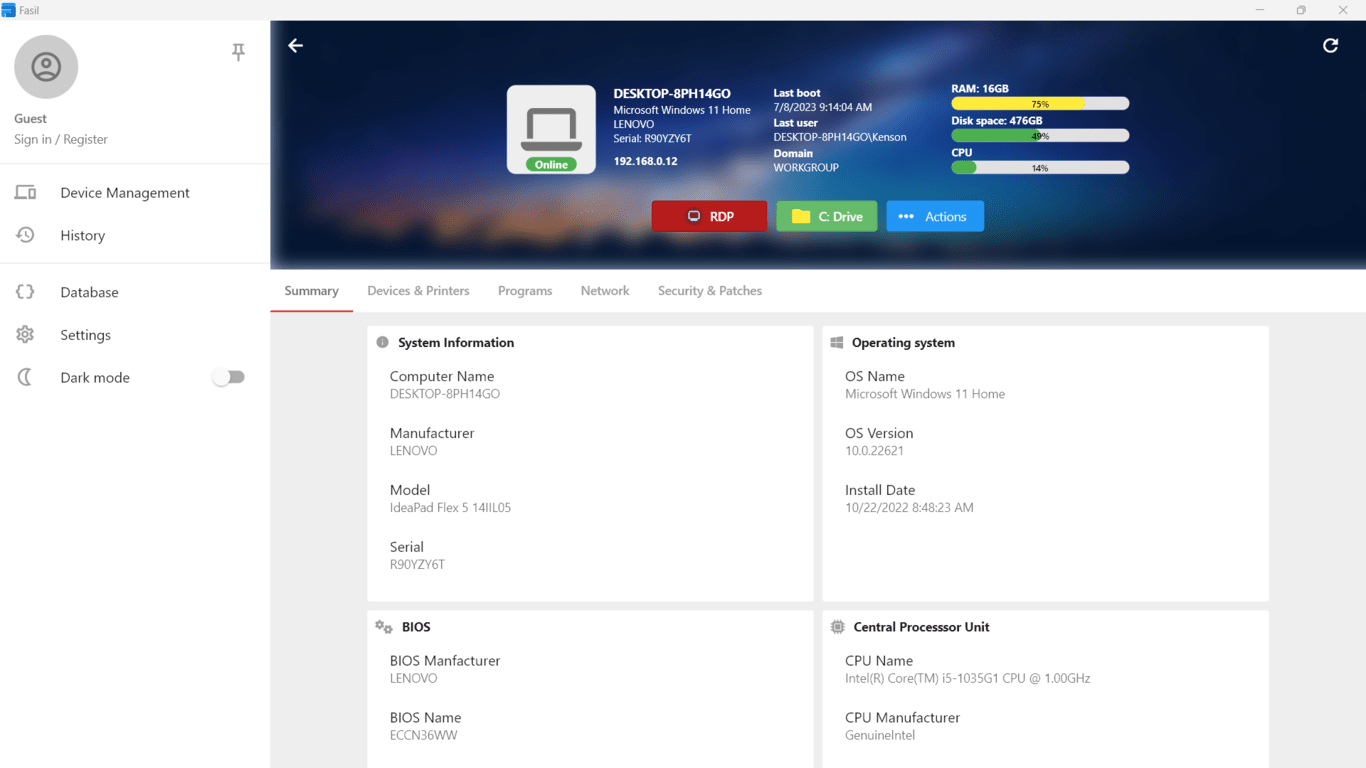Click the WORKGROUP domain value
The image size is (1366, 768).
coord(806,168)
